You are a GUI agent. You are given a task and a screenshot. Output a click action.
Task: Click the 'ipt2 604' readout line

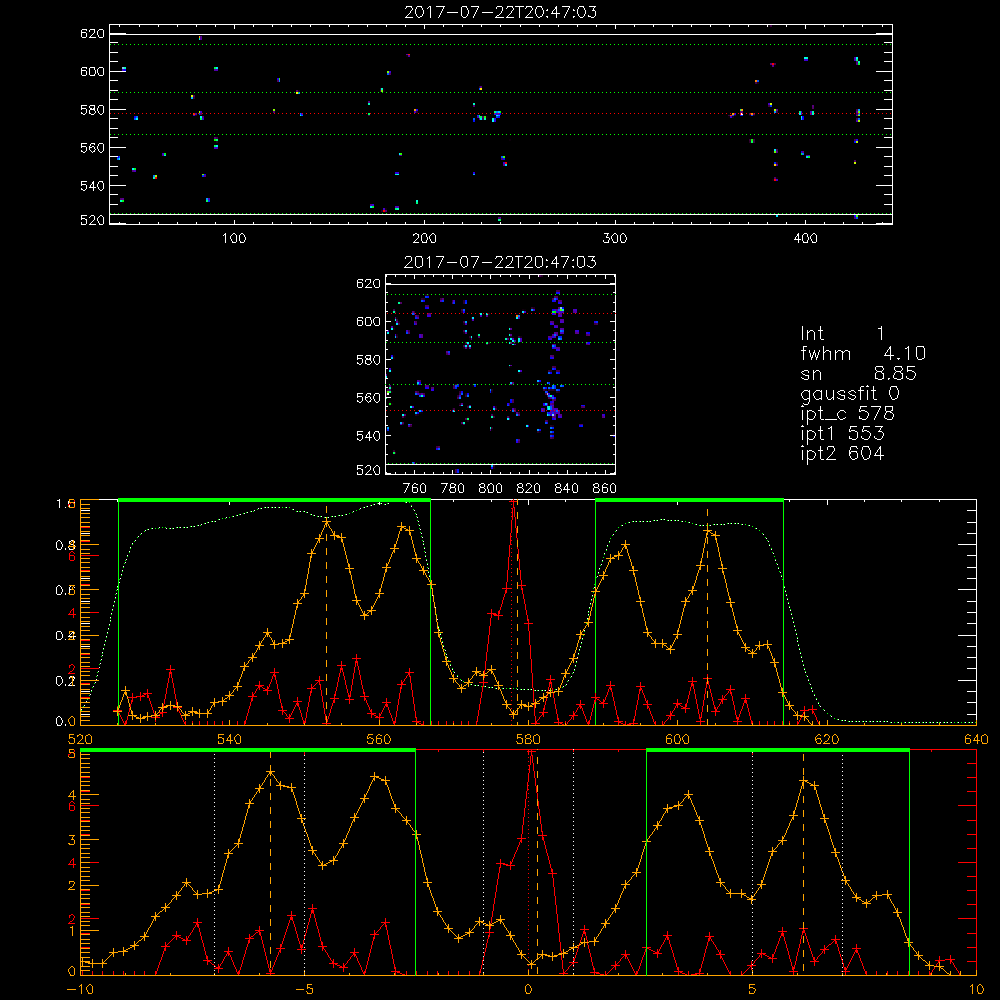(842, 453)
